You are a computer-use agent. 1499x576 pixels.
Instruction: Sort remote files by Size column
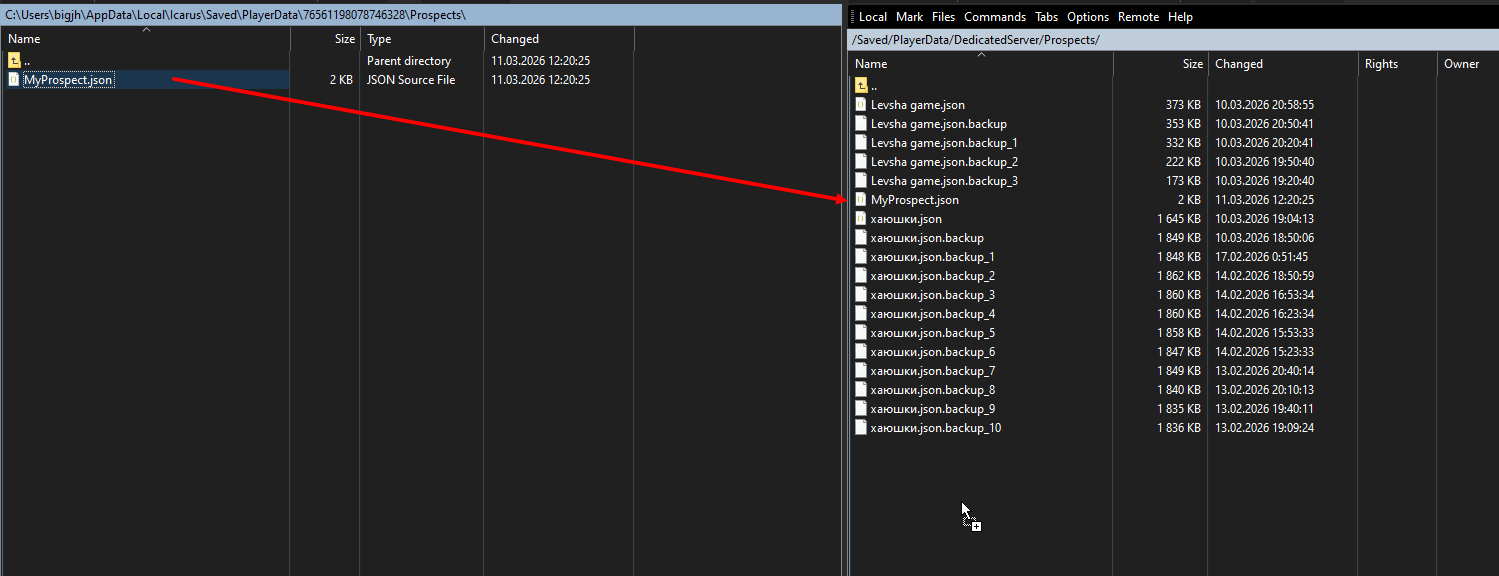pyautogui.click(x=1192, y=64)
